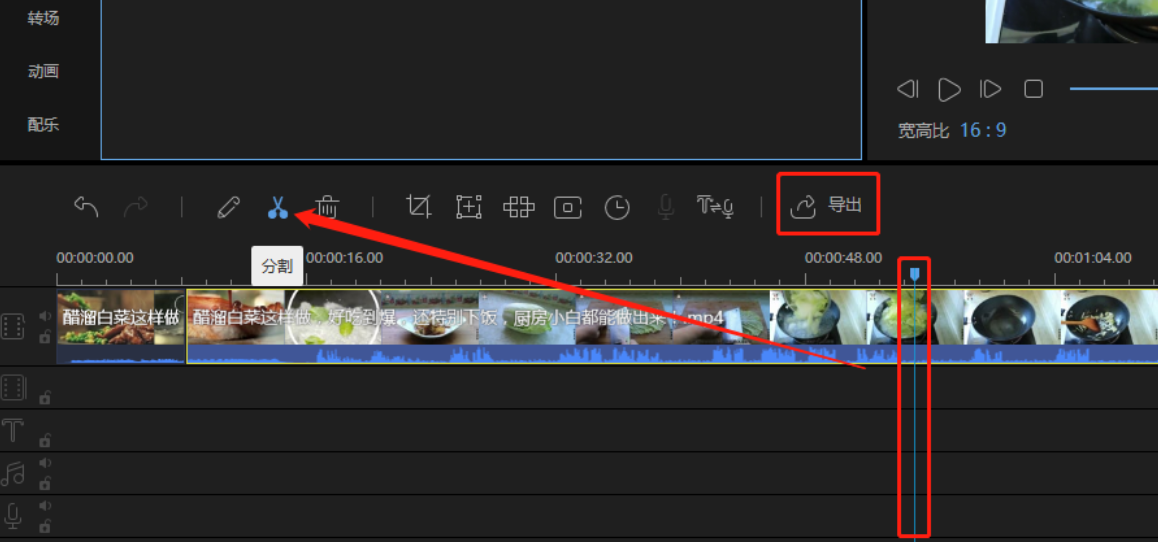Click the voice recording microphone icon
The image size is (1158, 542).
click(665, 207)
